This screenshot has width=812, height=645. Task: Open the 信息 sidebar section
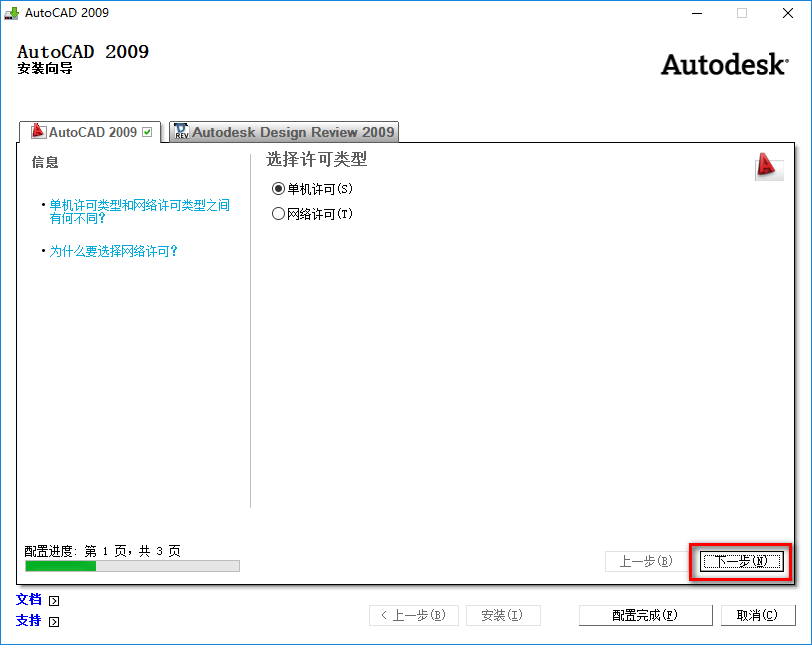point(45,162)
